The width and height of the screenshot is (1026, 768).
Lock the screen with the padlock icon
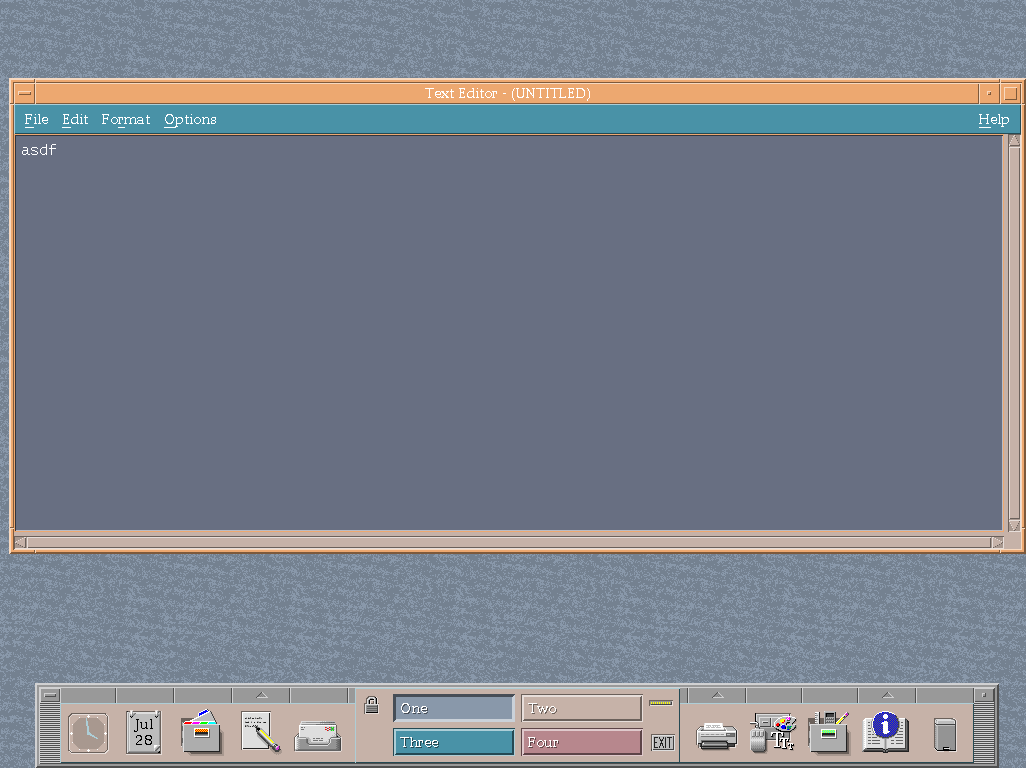click(371, 705)
